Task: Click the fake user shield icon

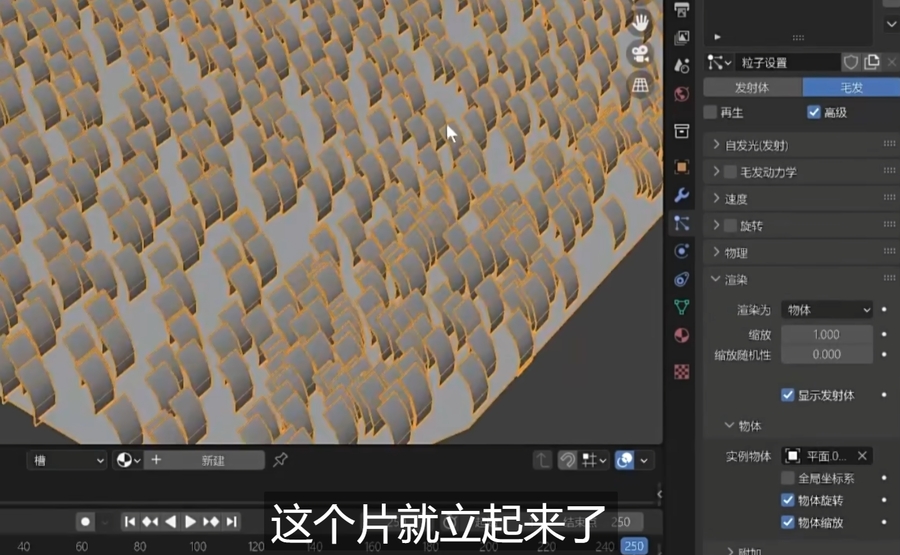Action: tap(851, 62)
